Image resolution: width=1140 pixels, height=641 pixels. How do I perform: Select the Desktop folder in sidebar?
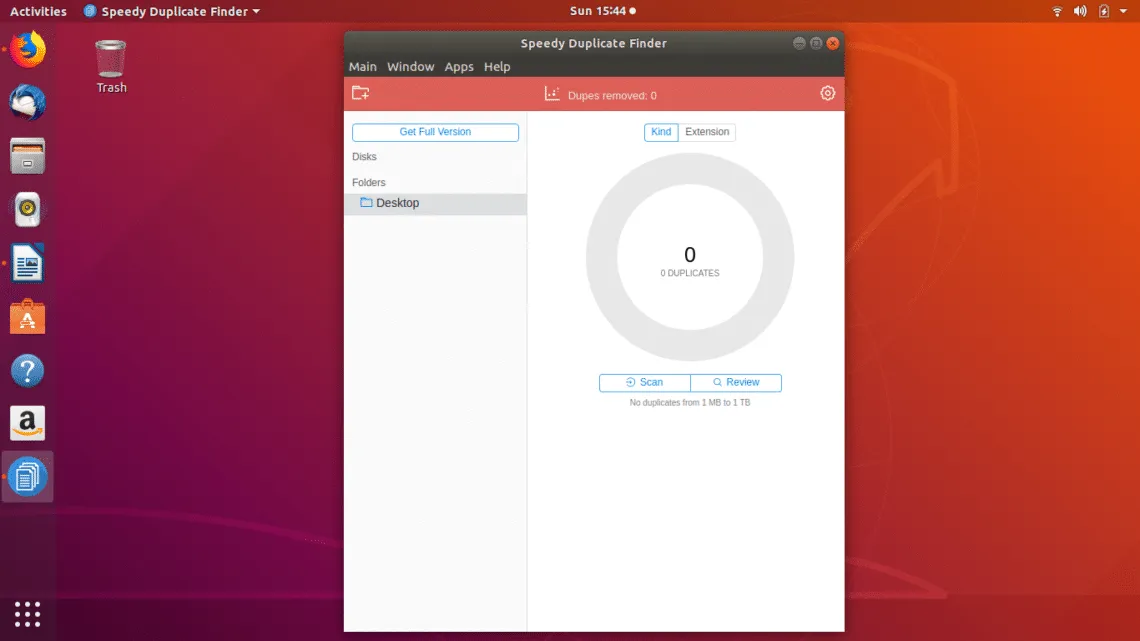pos(397,203)
